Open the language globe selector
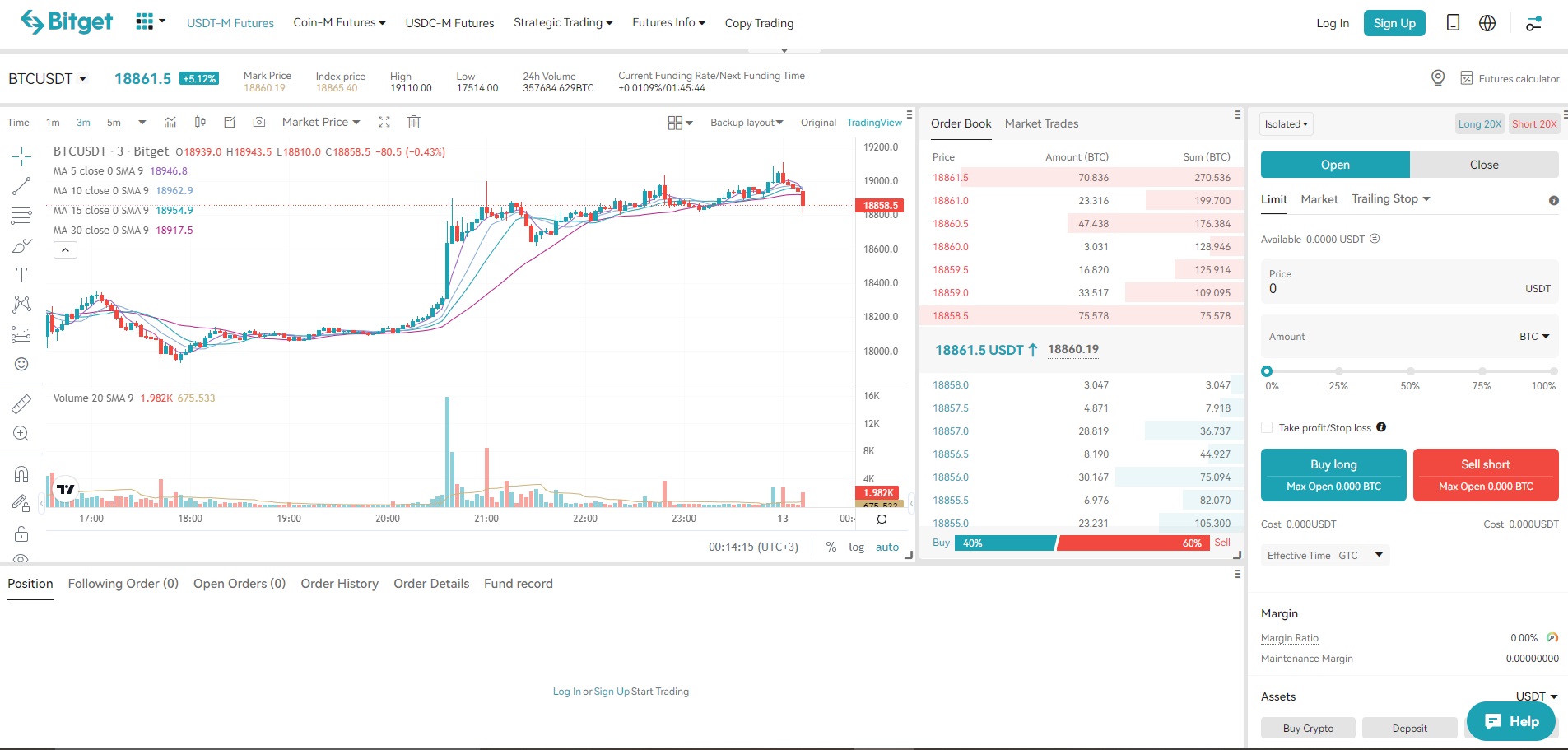Image resolution: width=1568 pixels, height=750 pixels. pyautogui.click(x=1487, y=23)
